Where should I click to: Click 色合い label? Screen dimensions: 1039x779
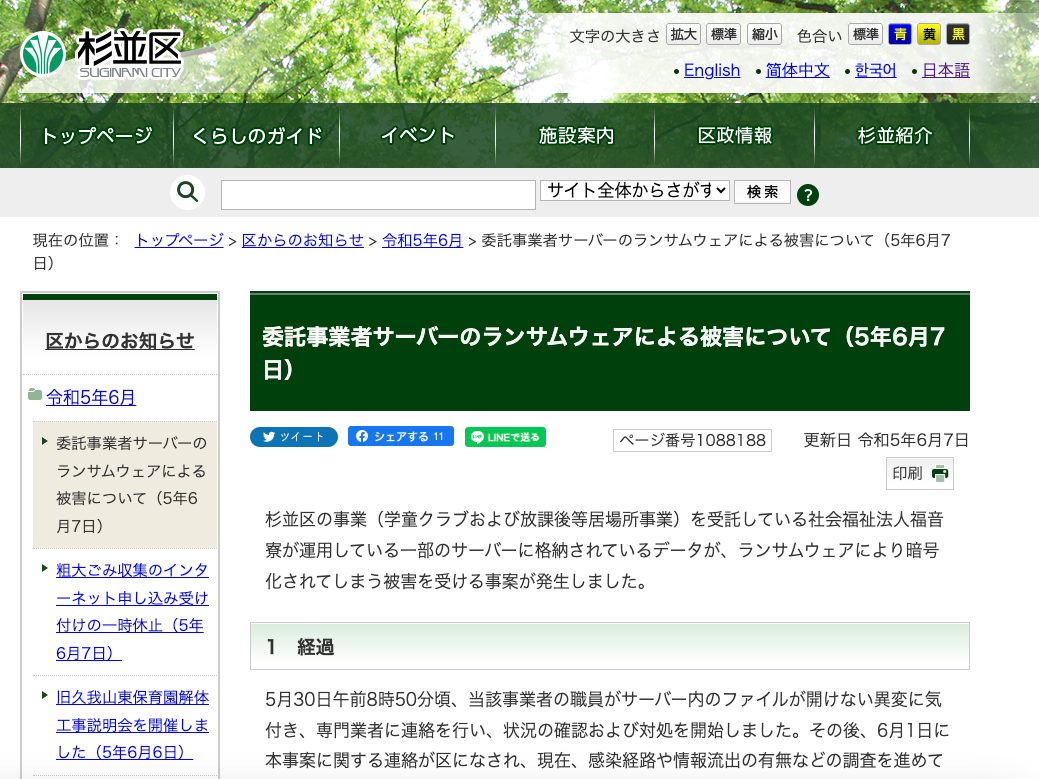[x=819, y=36]
